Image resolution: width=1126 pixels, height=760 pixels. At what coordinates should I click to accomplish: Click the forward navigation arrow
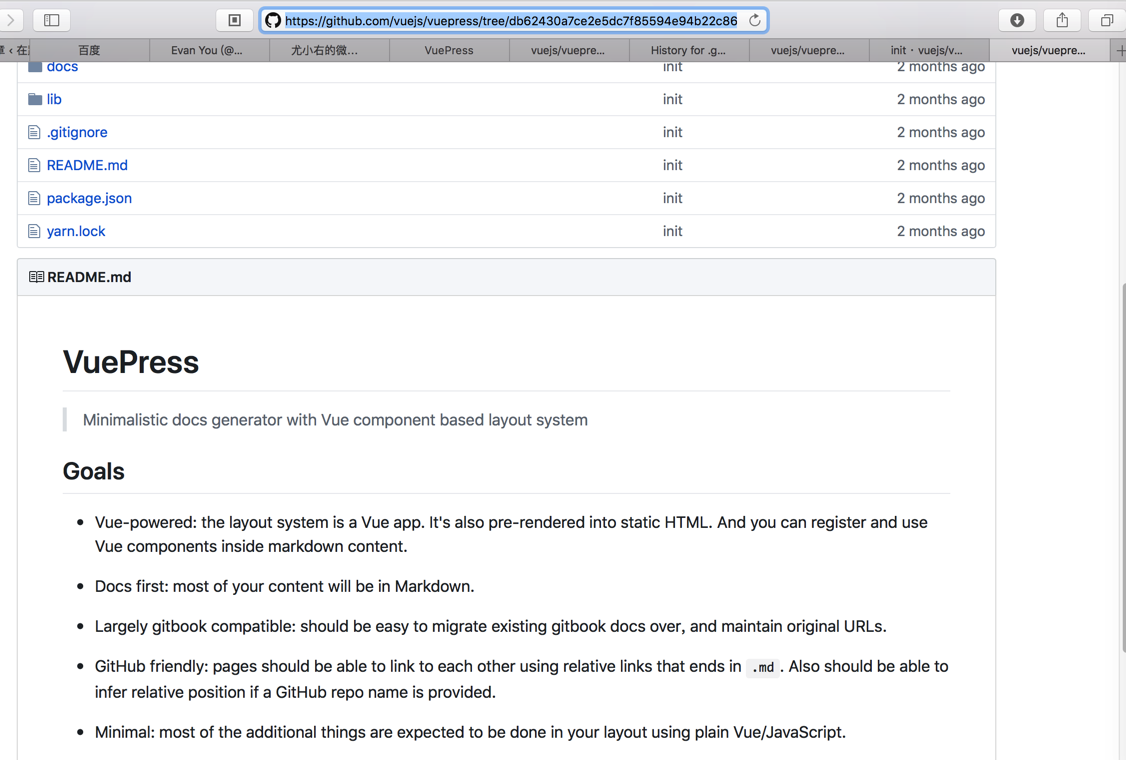click(x=11, y=20)
